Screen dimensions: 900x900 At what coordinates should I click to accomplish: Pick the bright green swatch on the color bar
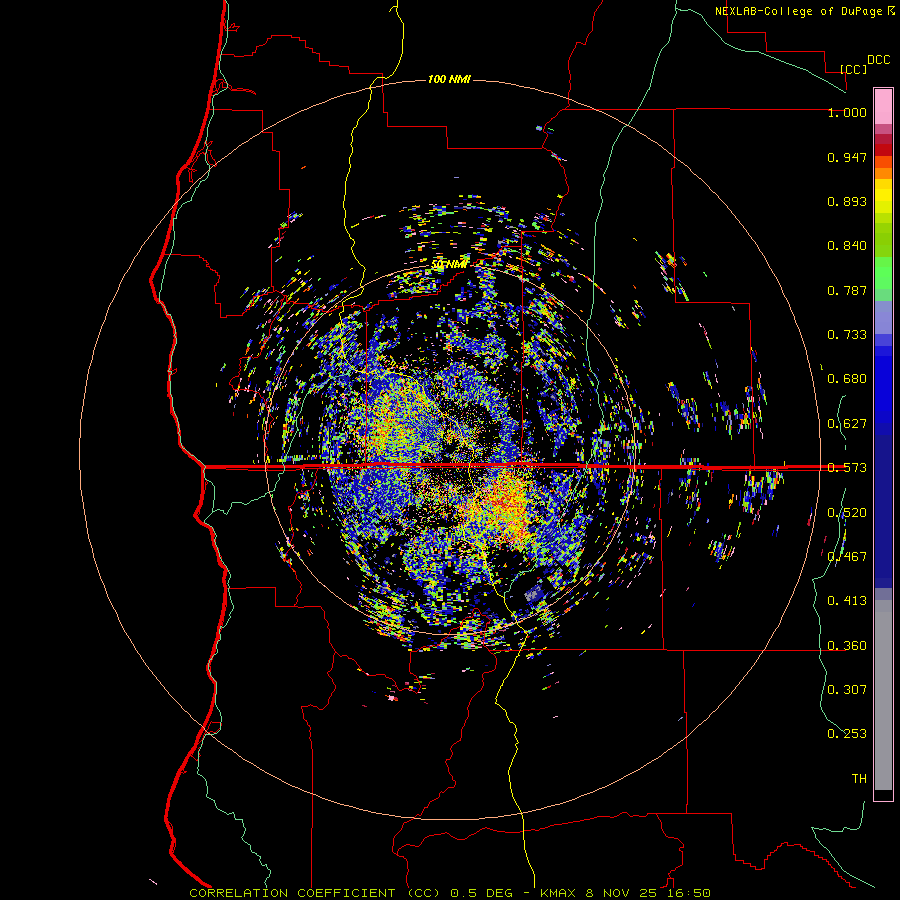(883, 273)
